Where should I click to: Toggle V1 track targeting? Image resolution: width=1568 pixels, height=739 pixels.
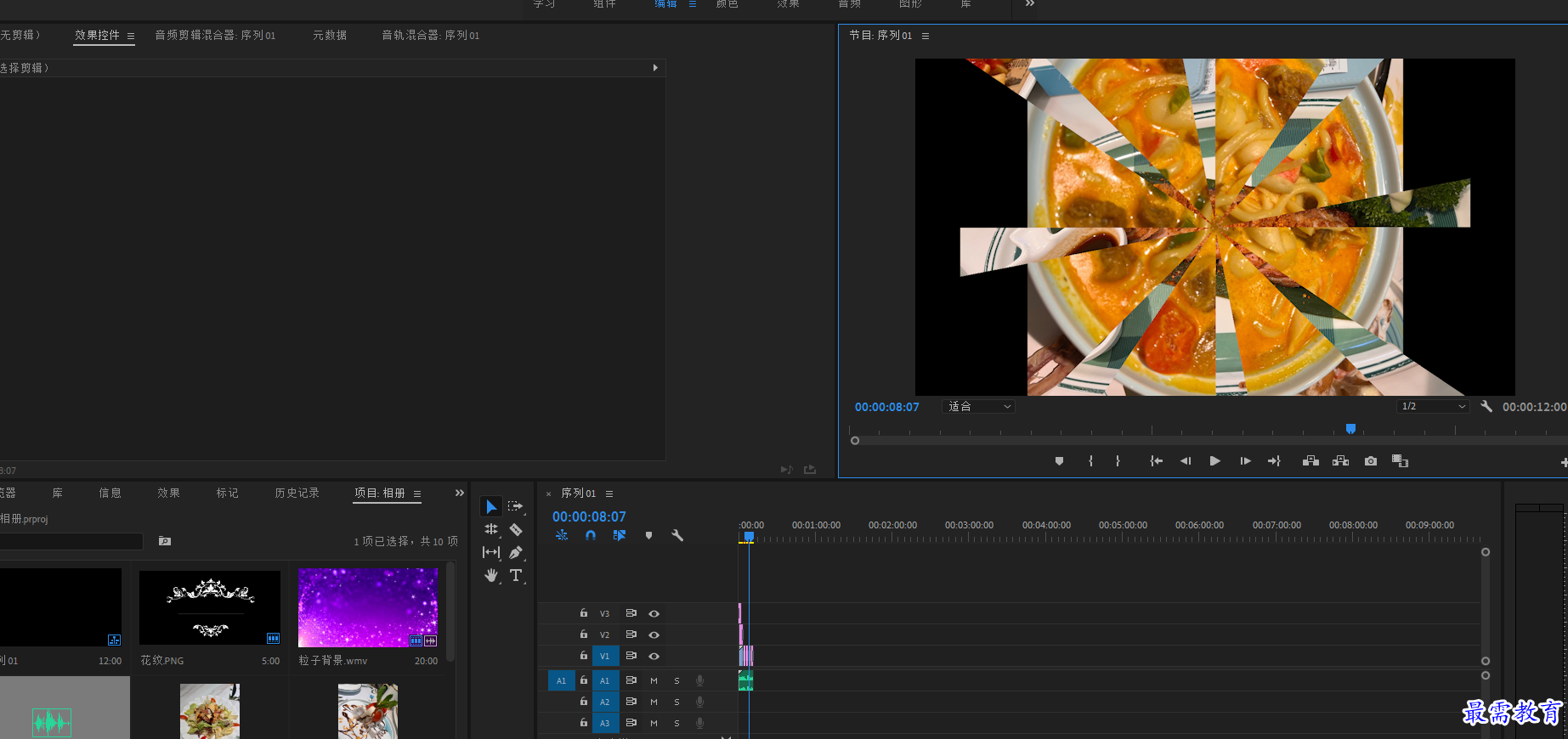coord(605,656)
